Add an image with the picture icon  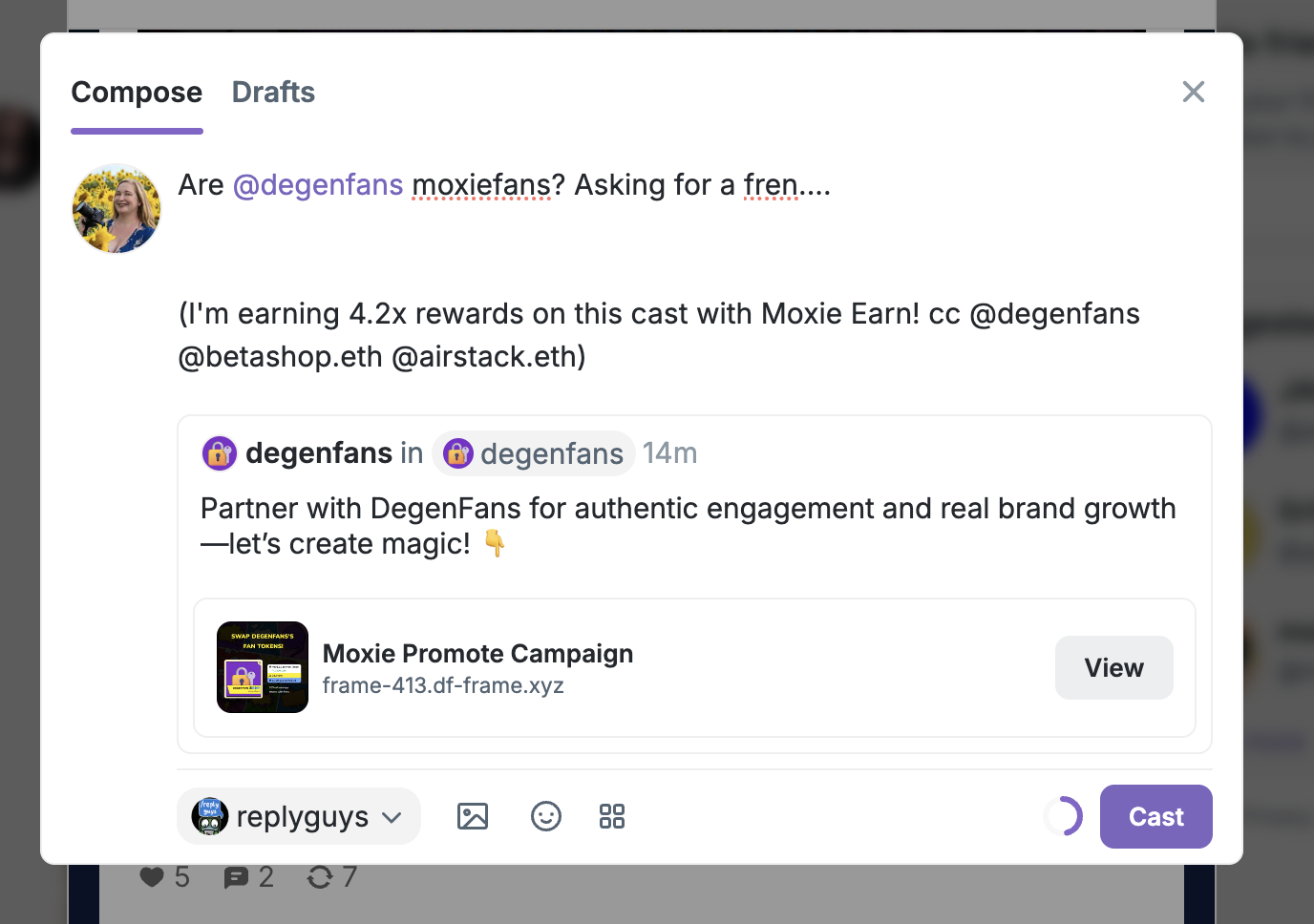[x=473, y=816]
